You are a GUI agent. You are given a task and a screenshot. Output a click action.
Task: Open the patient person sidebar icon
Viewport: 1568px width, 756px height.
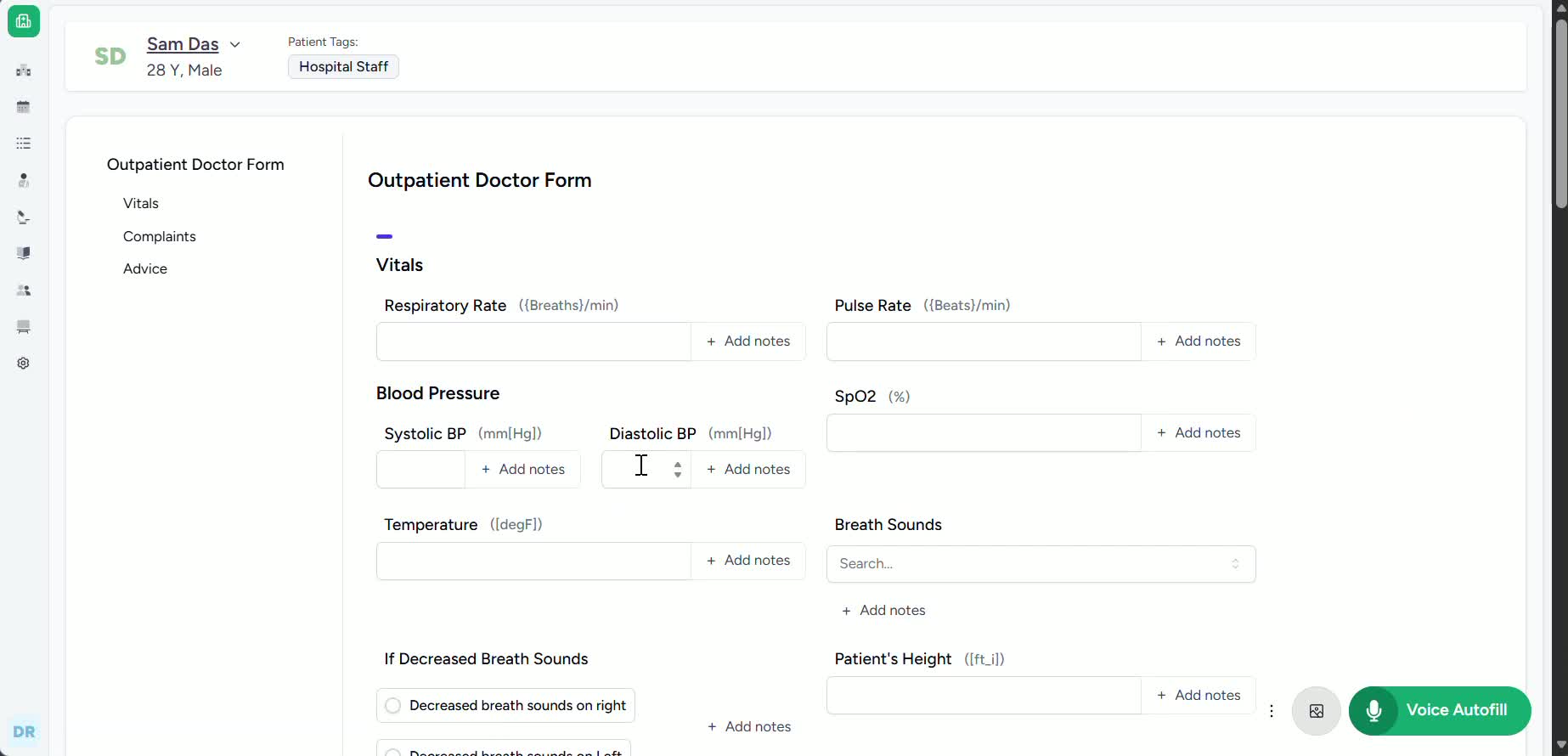click(24, 180)
